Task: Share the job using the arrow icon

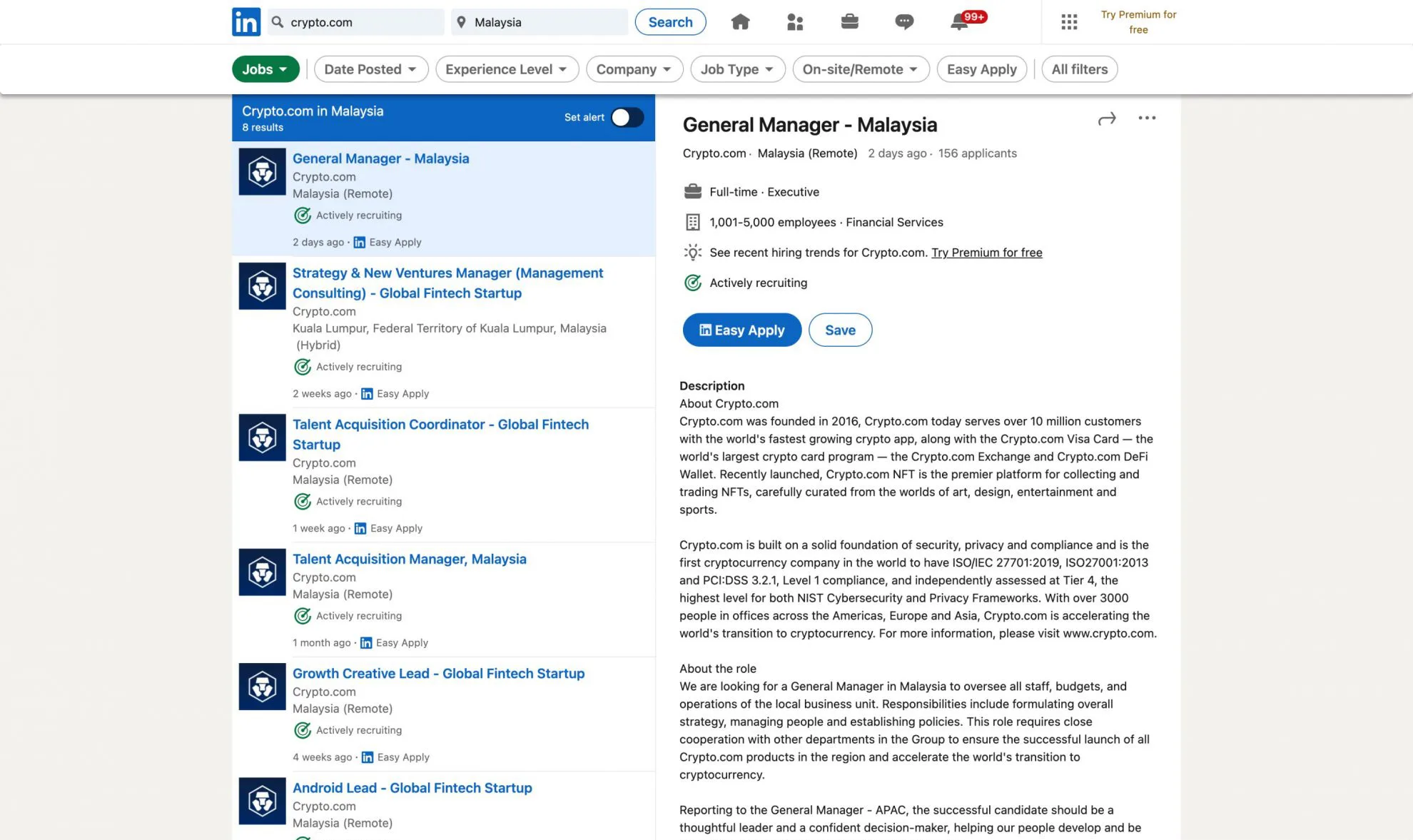Action: coord(1107,118)
